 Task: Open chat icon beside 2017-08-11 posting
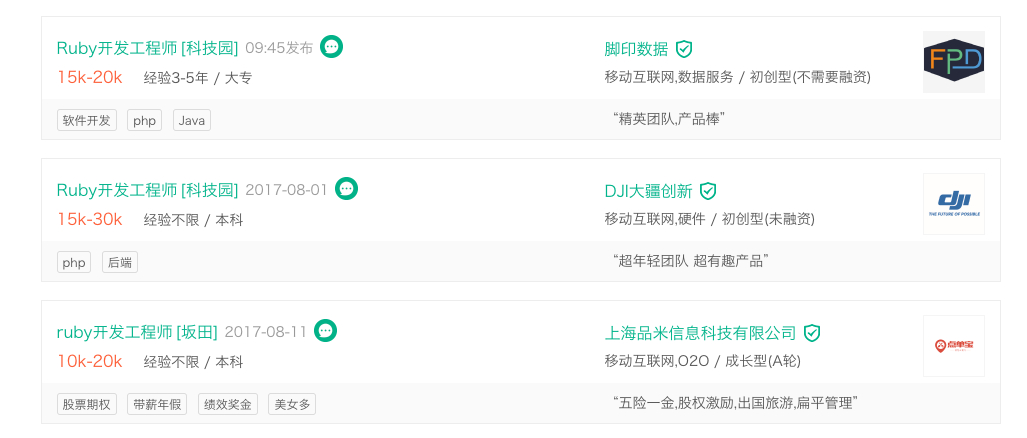[x=326, y=331]
